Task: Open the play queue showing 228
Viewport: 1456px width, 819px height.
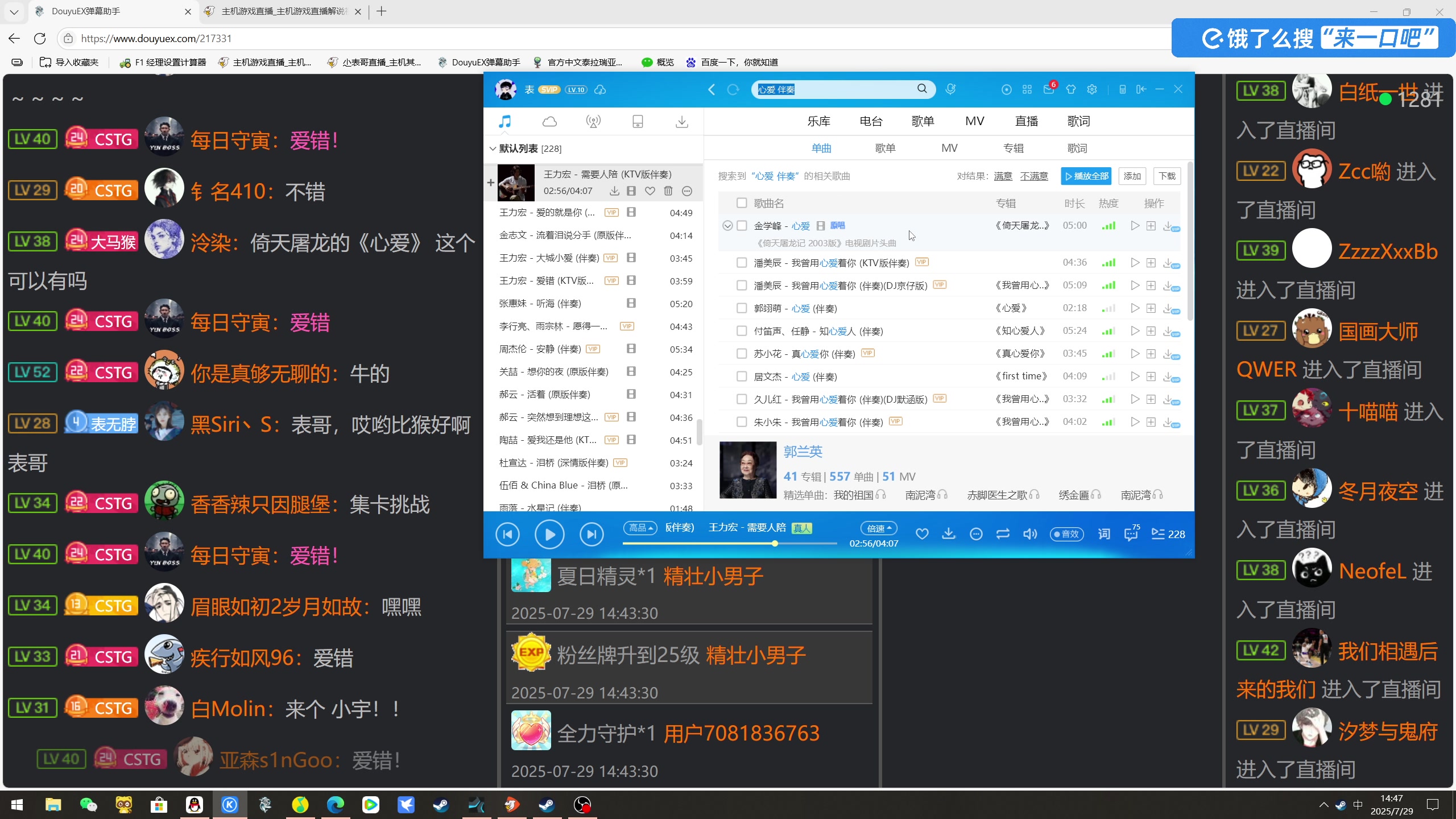Action: point(1168,534)
